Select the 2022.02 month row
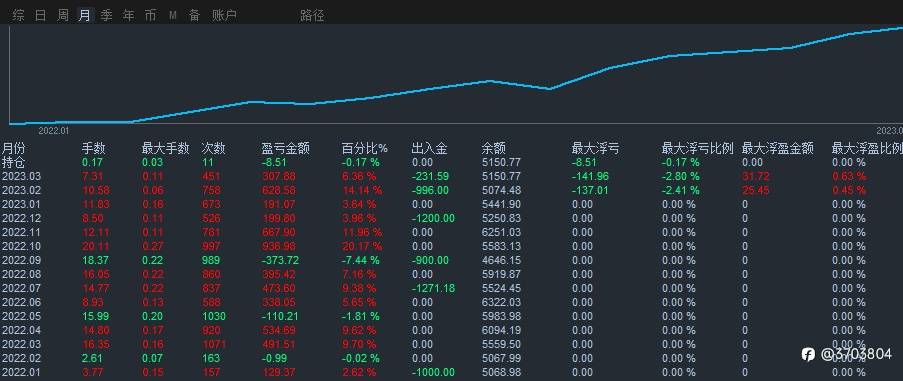 (x=452, y=358)
